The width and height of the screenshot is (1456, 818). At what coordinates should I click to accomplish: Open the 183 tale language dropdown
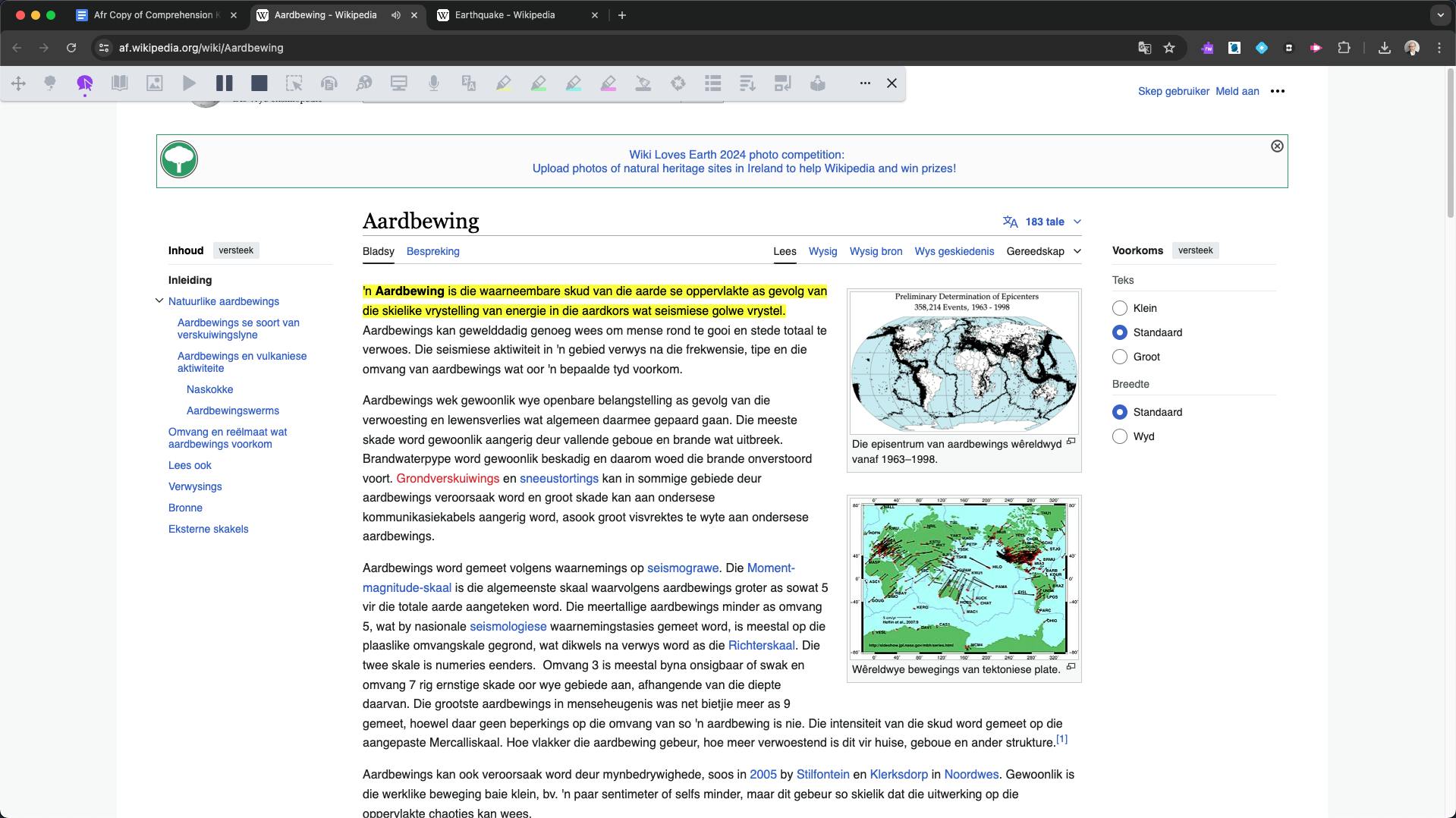click(x=1042, y=222)
